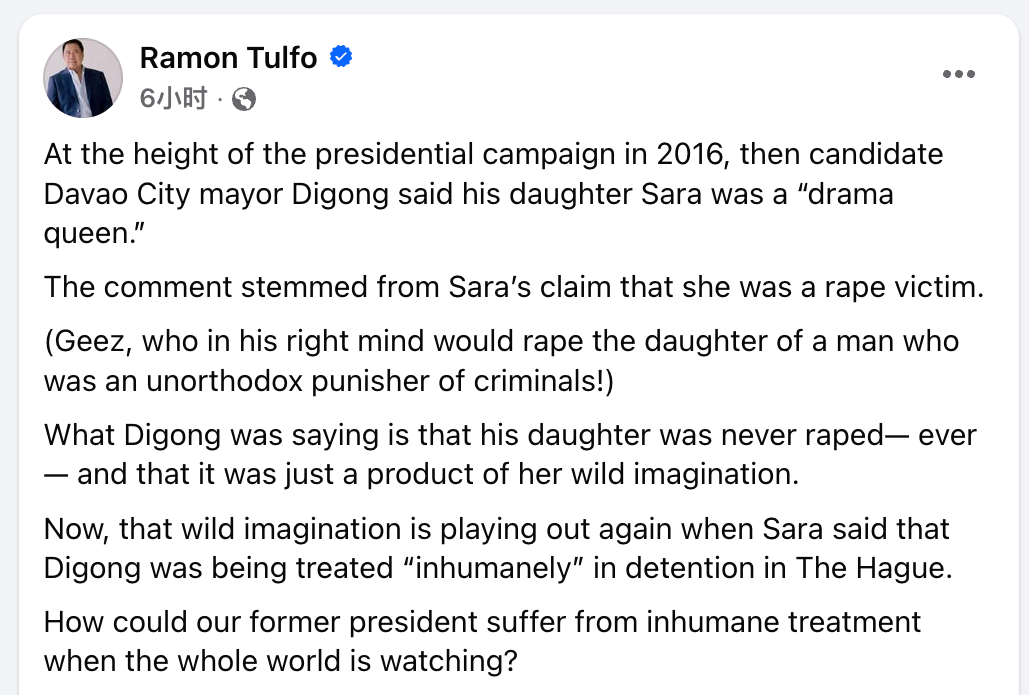Image resolution: width=1030 pixels, height=696 pixels.
Task: Open the three-dot post options menu
Action: pyautogui.click(x=958, y=75)
